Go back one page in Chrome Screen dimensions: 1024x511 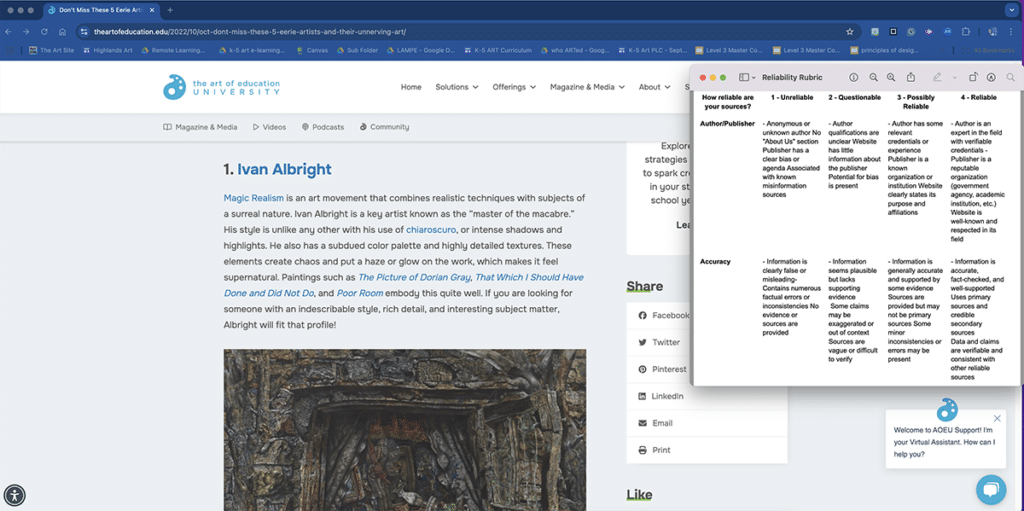tap(8, 31)
